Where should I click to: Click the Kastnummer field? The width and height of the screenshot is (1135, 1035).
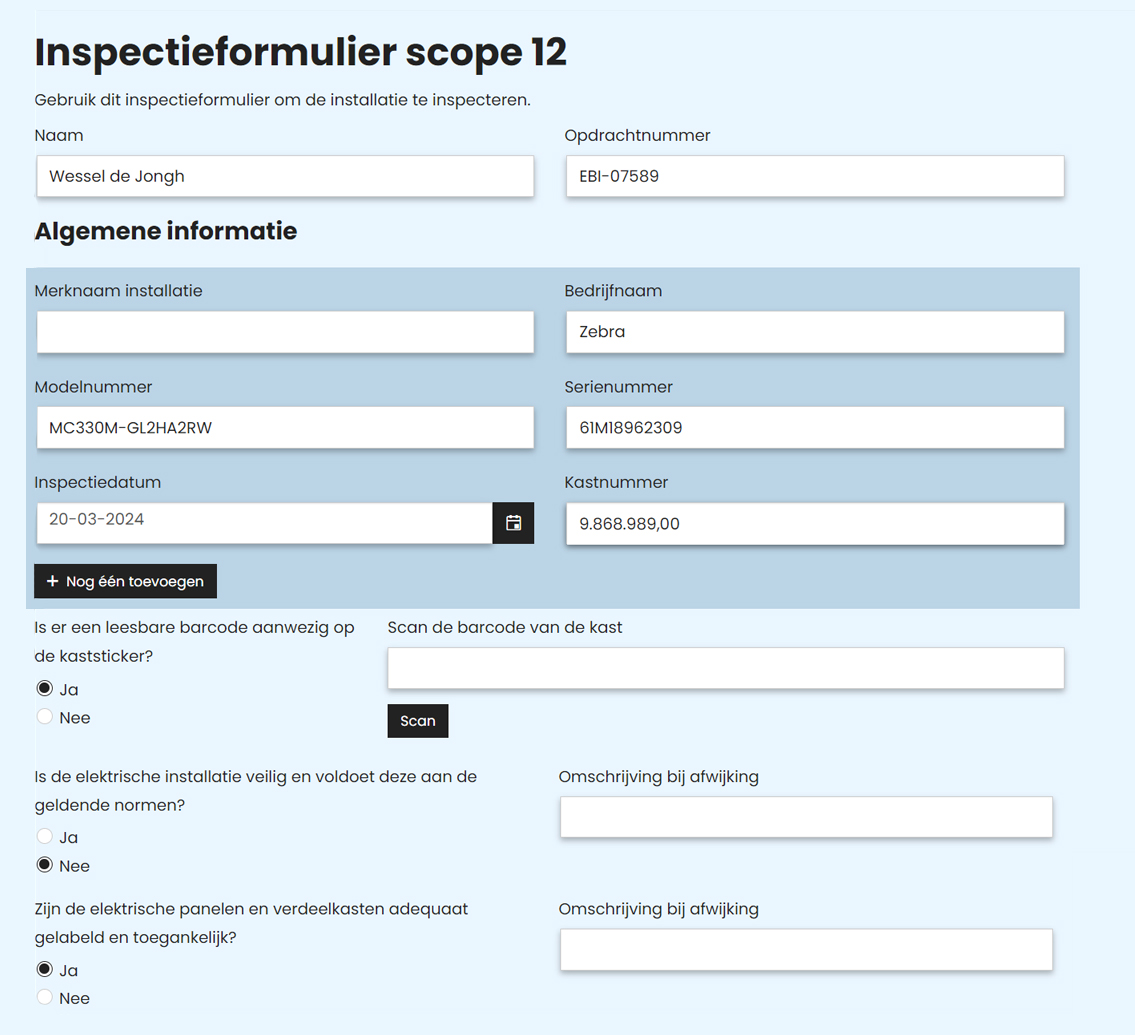(814, 522)
